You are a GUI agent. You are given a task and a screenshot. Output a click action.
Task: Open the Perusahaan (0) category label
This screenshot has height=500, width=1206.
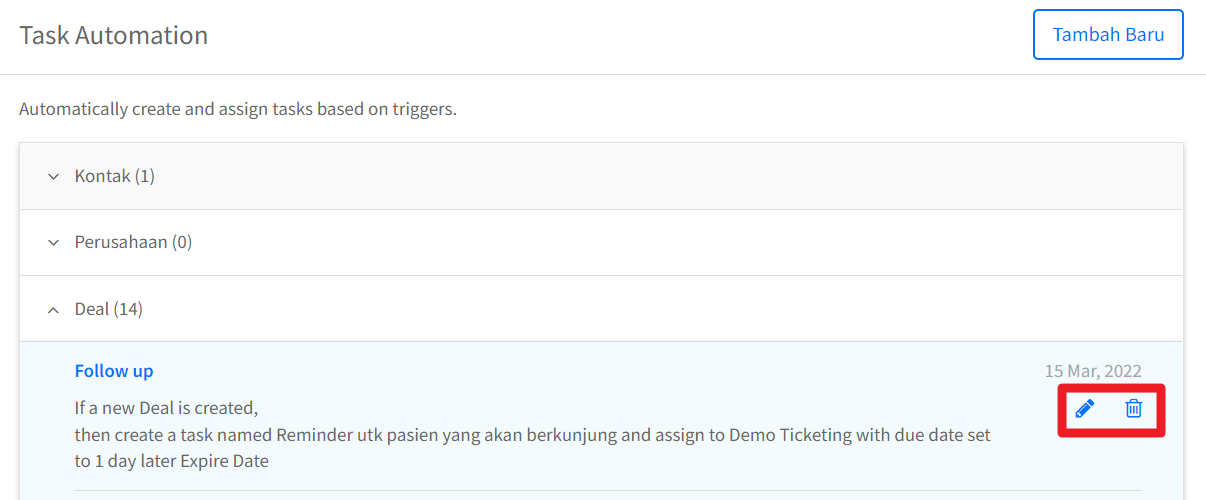pyautogui.click(x=133, y=242)
